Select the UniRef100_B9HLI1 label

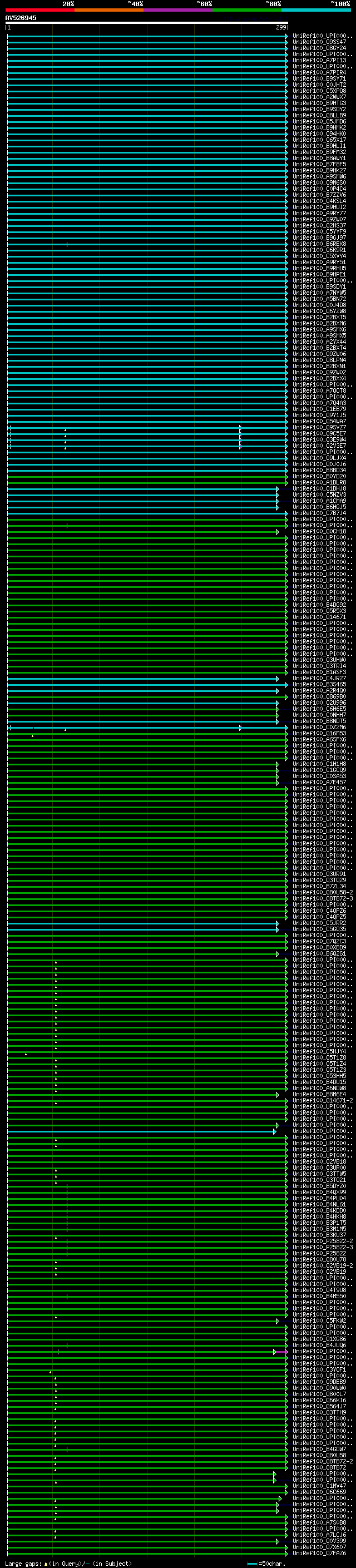pyautogui.click(x=319, y=146)
